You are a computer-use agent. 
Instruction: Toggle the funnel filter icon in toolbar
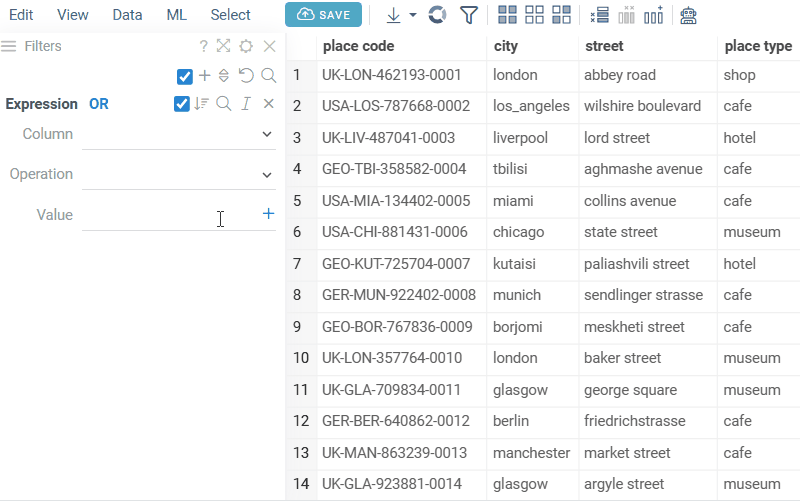tap(469, 15)
